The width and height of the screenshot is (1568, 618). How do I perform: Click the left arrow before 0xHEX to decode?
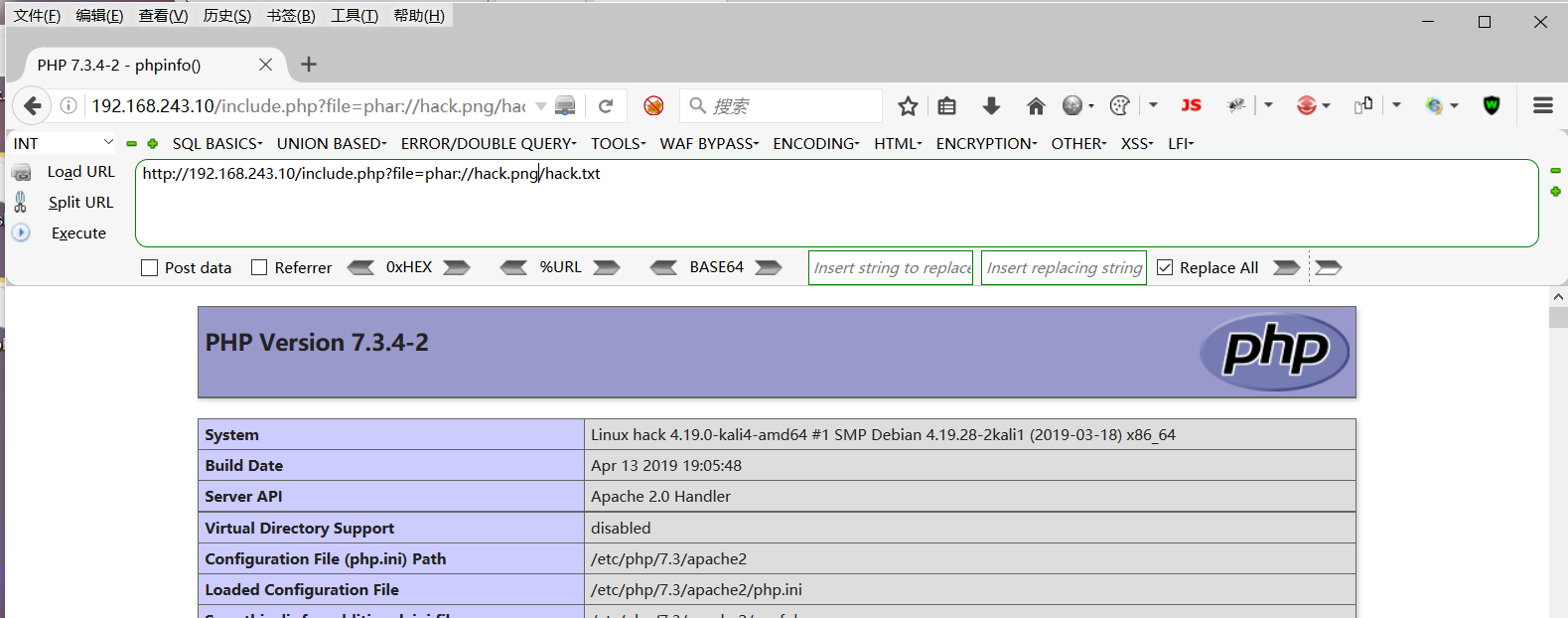[x=360, y=267]
